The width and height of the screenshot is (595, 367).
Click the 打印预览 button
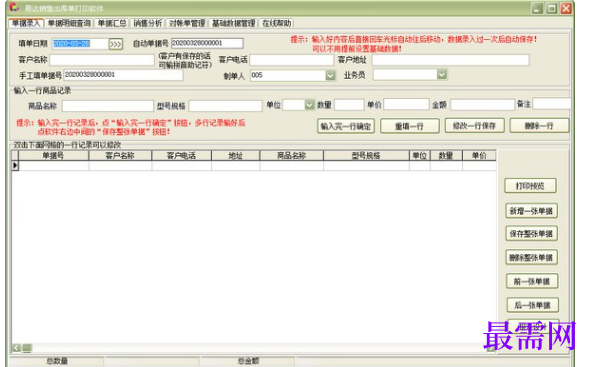(x=530, y=186)
